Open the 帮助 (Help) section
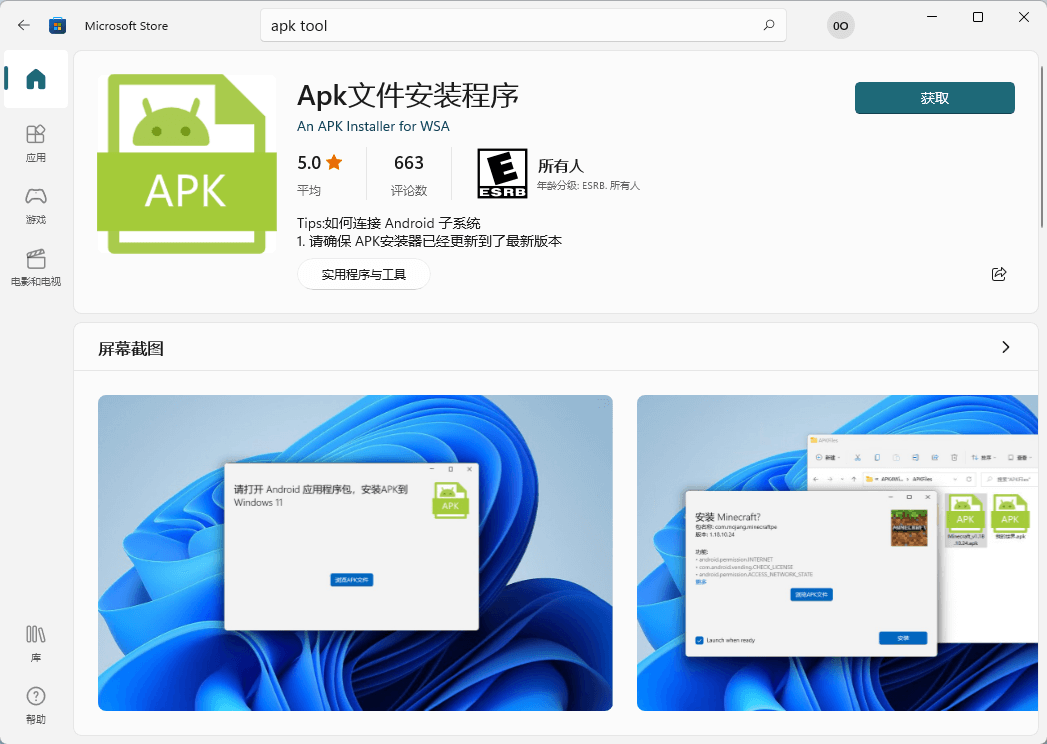This screenshot has width=1047, height=744. tap(35, 703)
